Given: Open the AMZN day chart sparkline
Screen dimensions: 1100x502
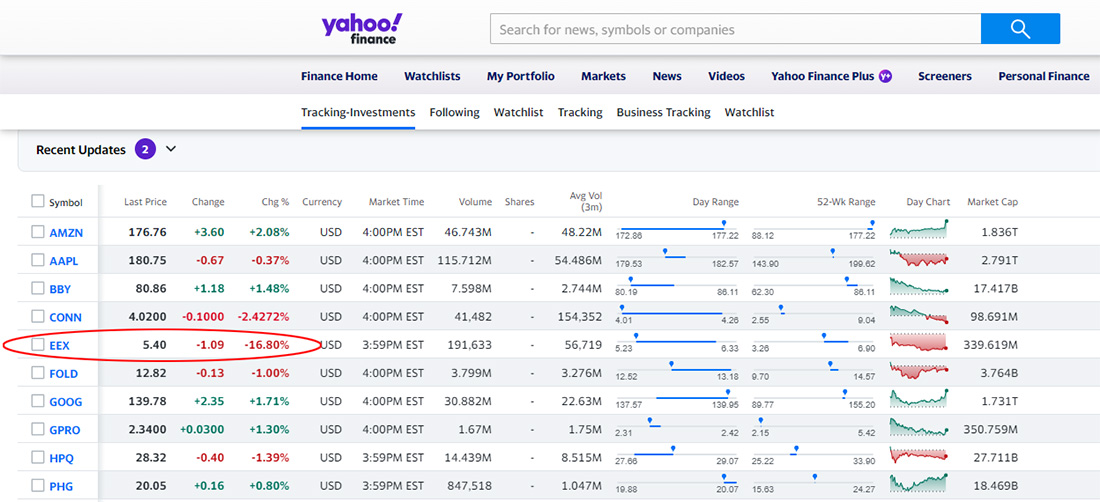Looking at the screenshot, I should pos(919,230).
